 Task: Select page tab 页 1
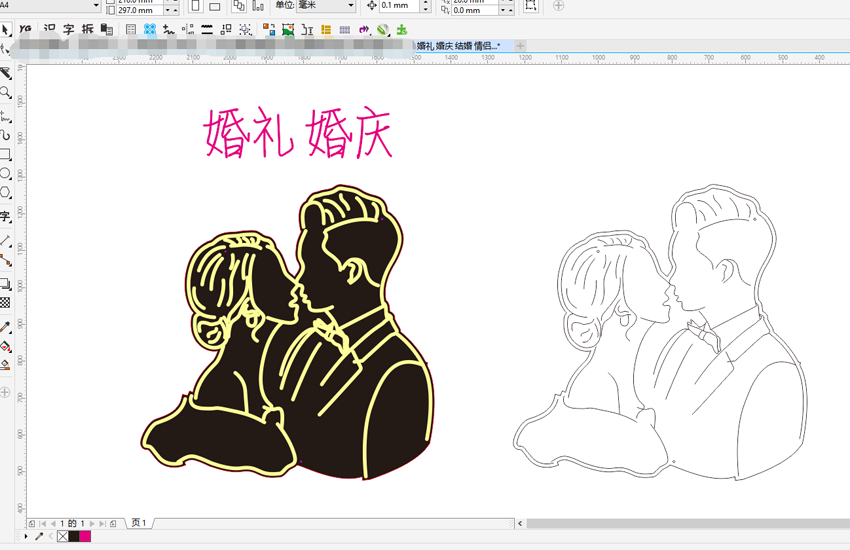[139, 523]
